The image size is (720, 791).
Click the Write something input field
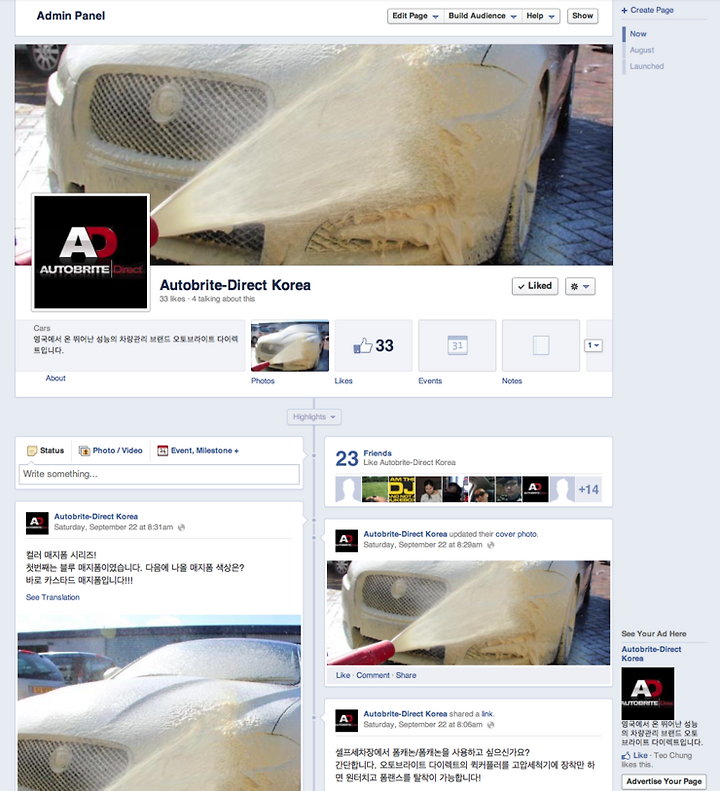point(159,474)
